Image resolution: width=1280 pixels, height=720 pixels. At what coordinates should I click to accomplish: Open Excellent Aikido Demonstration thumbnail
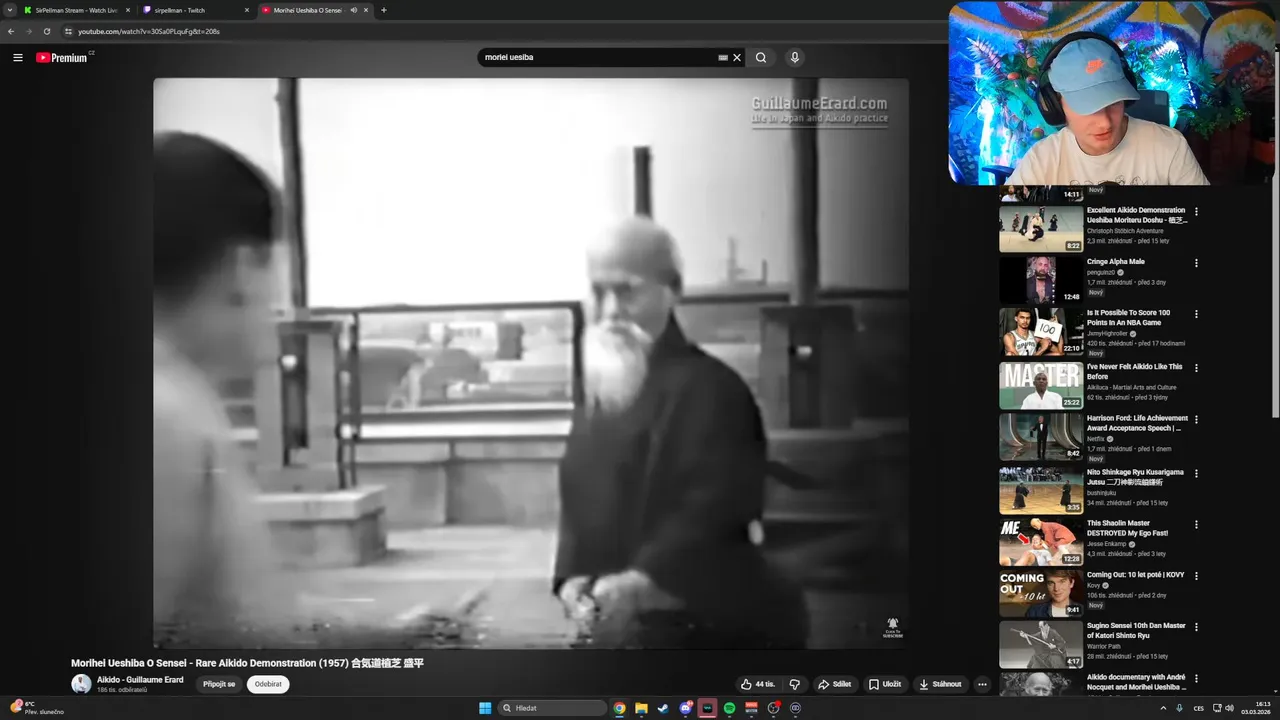(1041, 229)
